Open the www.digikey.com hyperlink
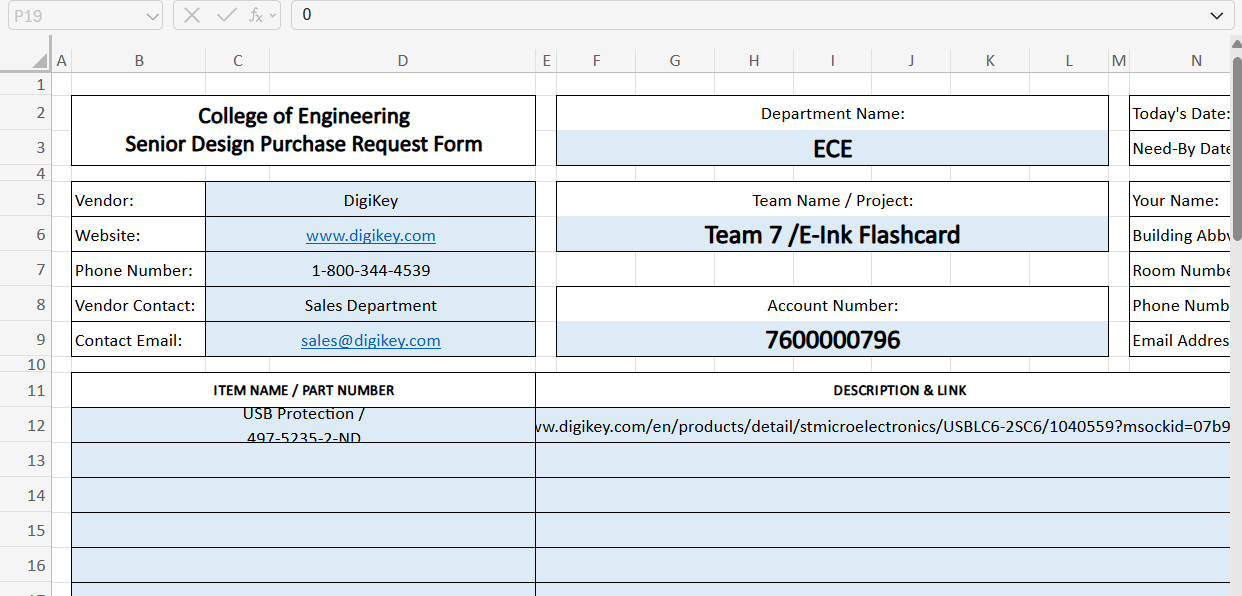This screenshot has height=596, width=1242. tap(370, 234)
